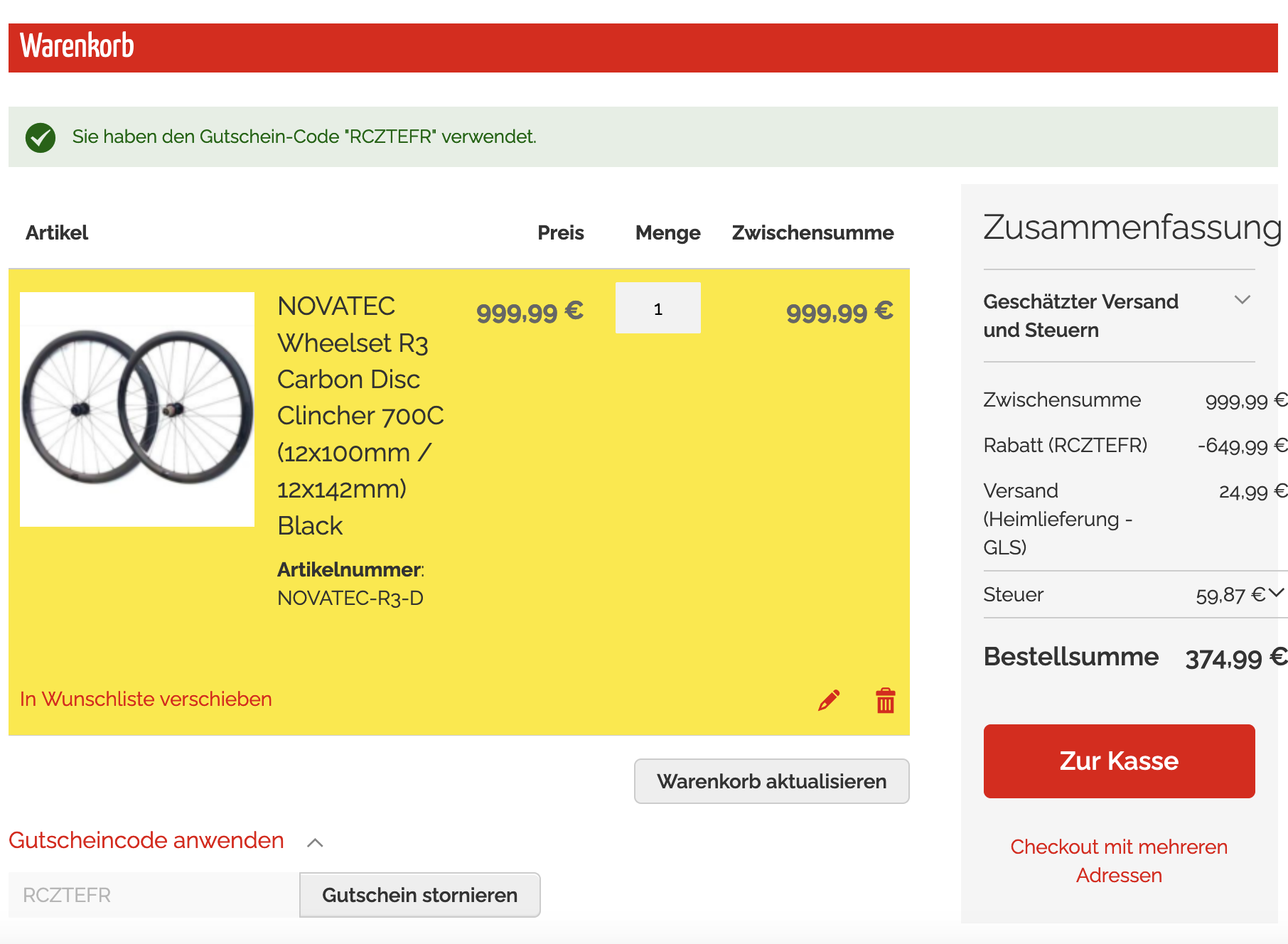Click Gutschein stornieren button

pos(419,895)
